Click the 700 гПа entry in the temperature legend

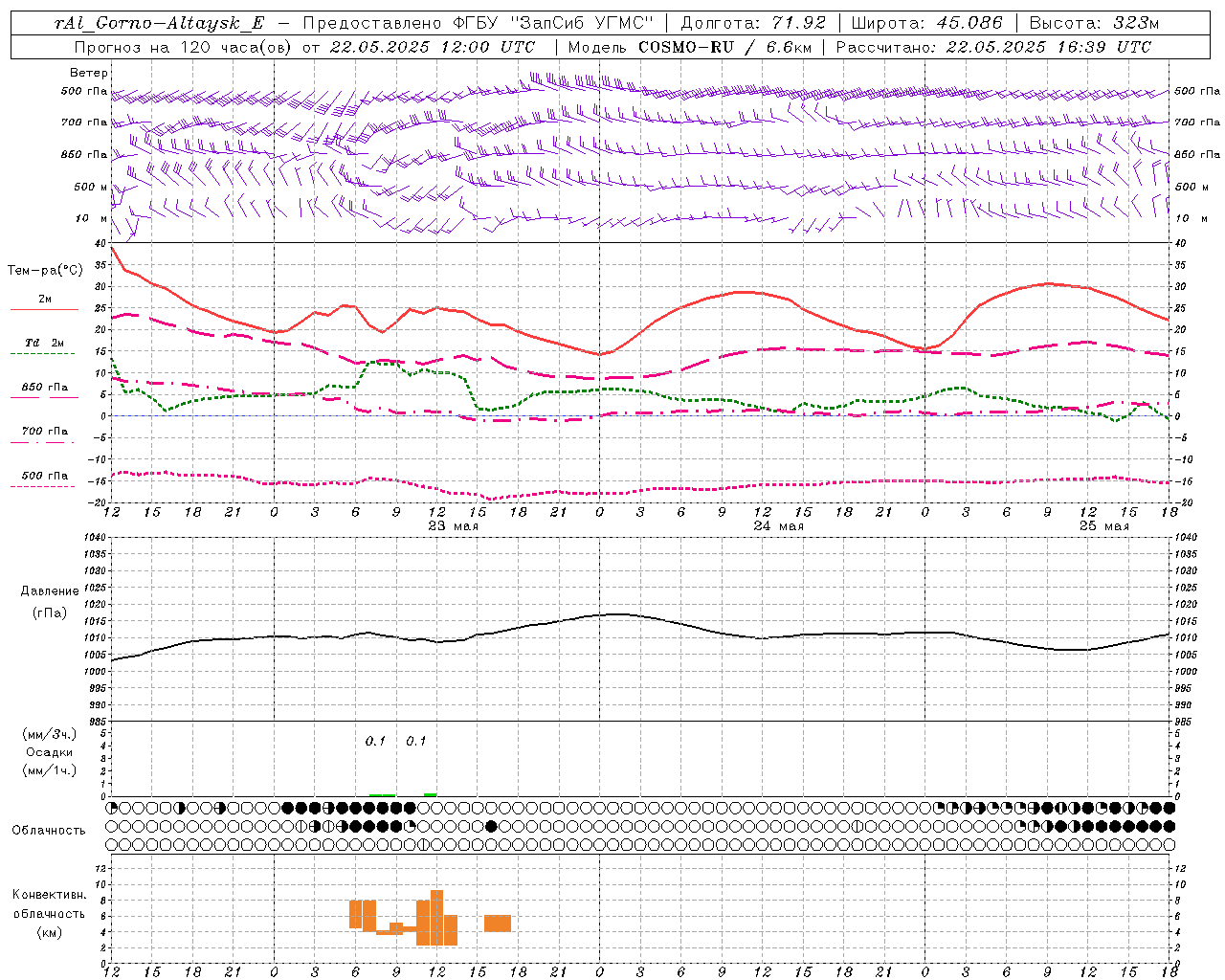[45, 431]
